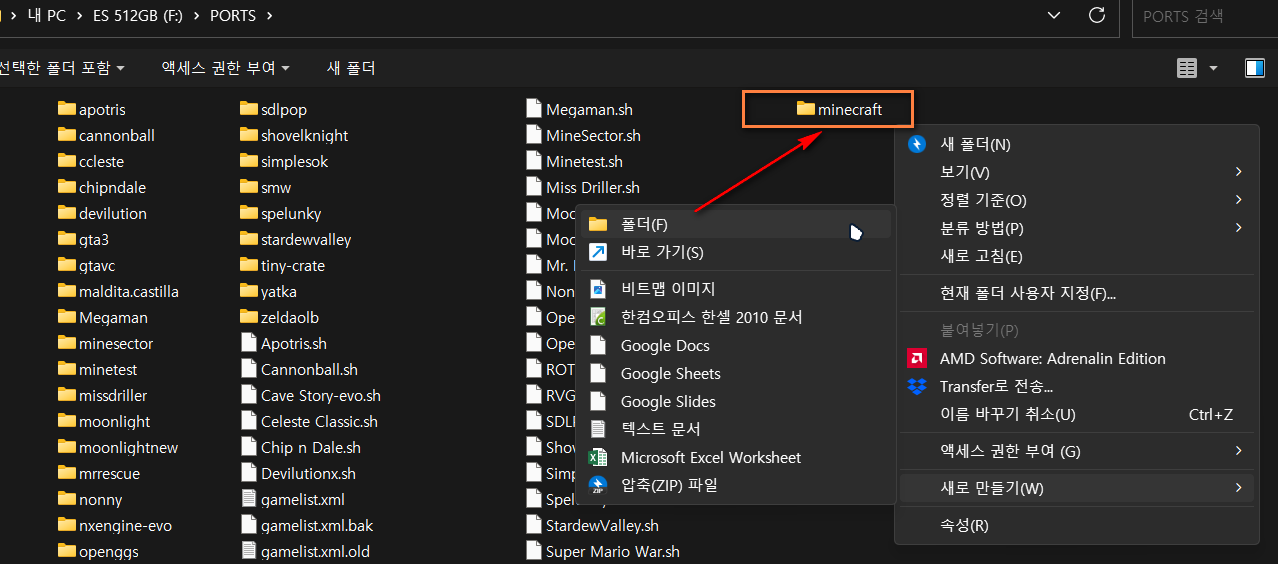
Task: Select the spelunky folder
Action: pos(280,213)
